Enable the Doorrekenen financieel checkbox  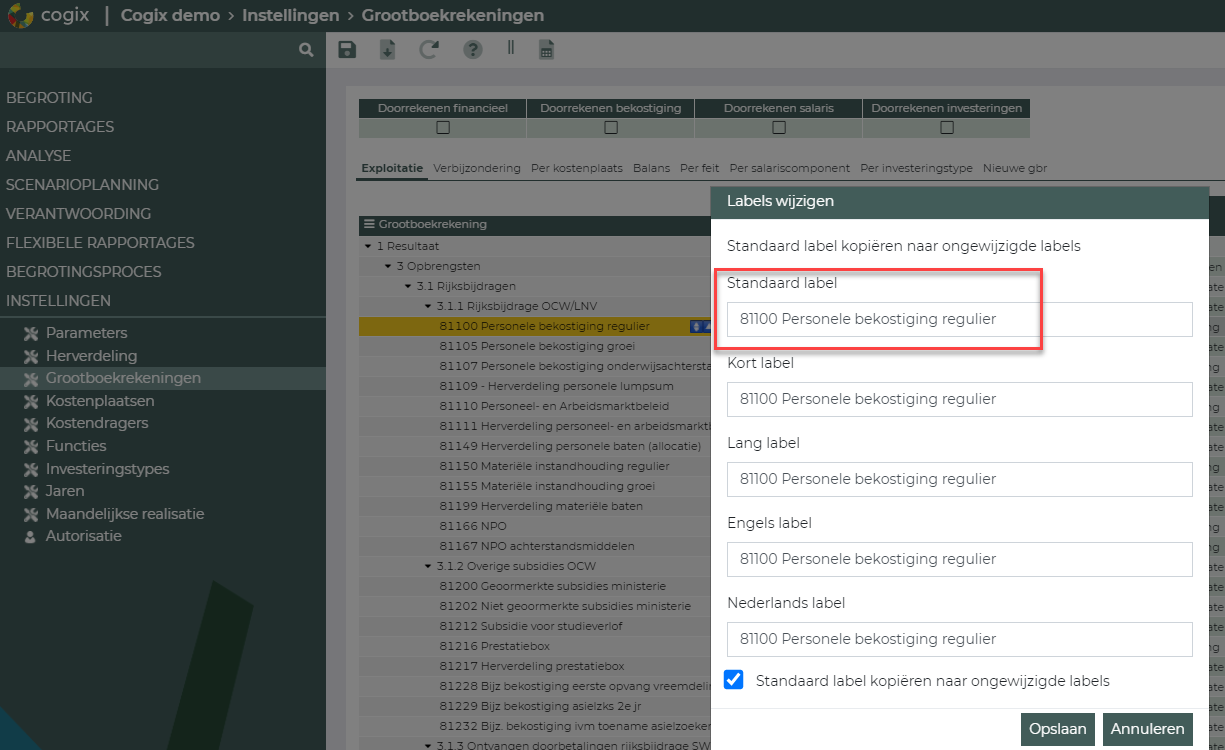[x=443, y=127]
